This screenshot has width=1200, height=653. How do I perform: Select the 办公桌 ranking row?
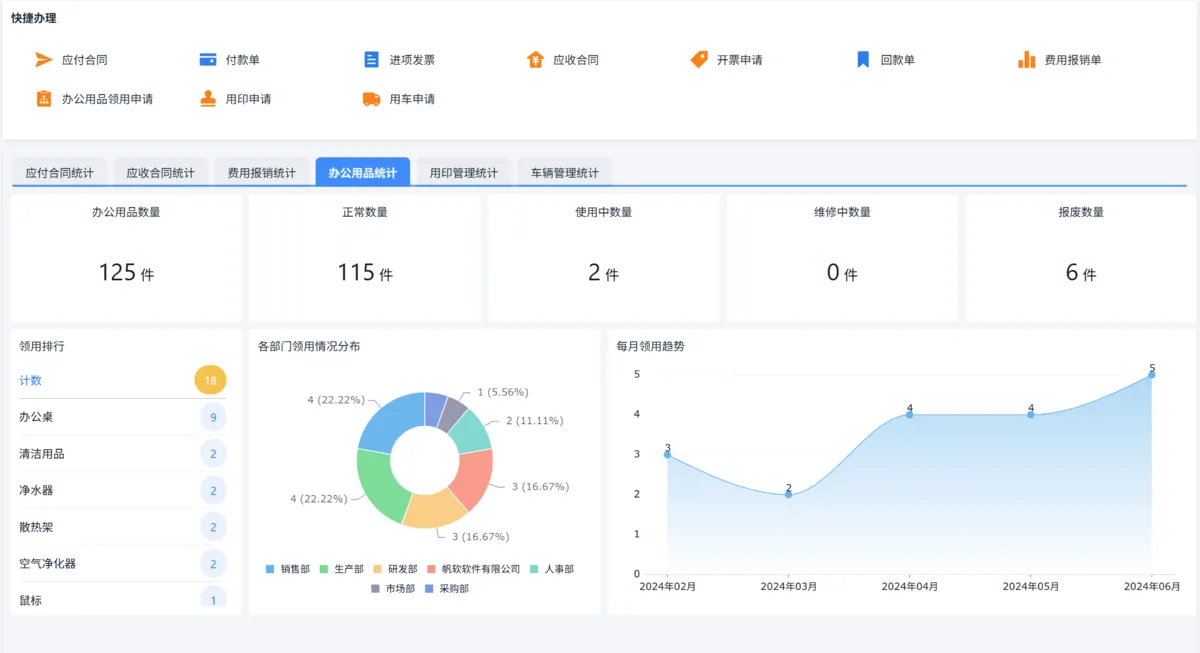(123, 417)
